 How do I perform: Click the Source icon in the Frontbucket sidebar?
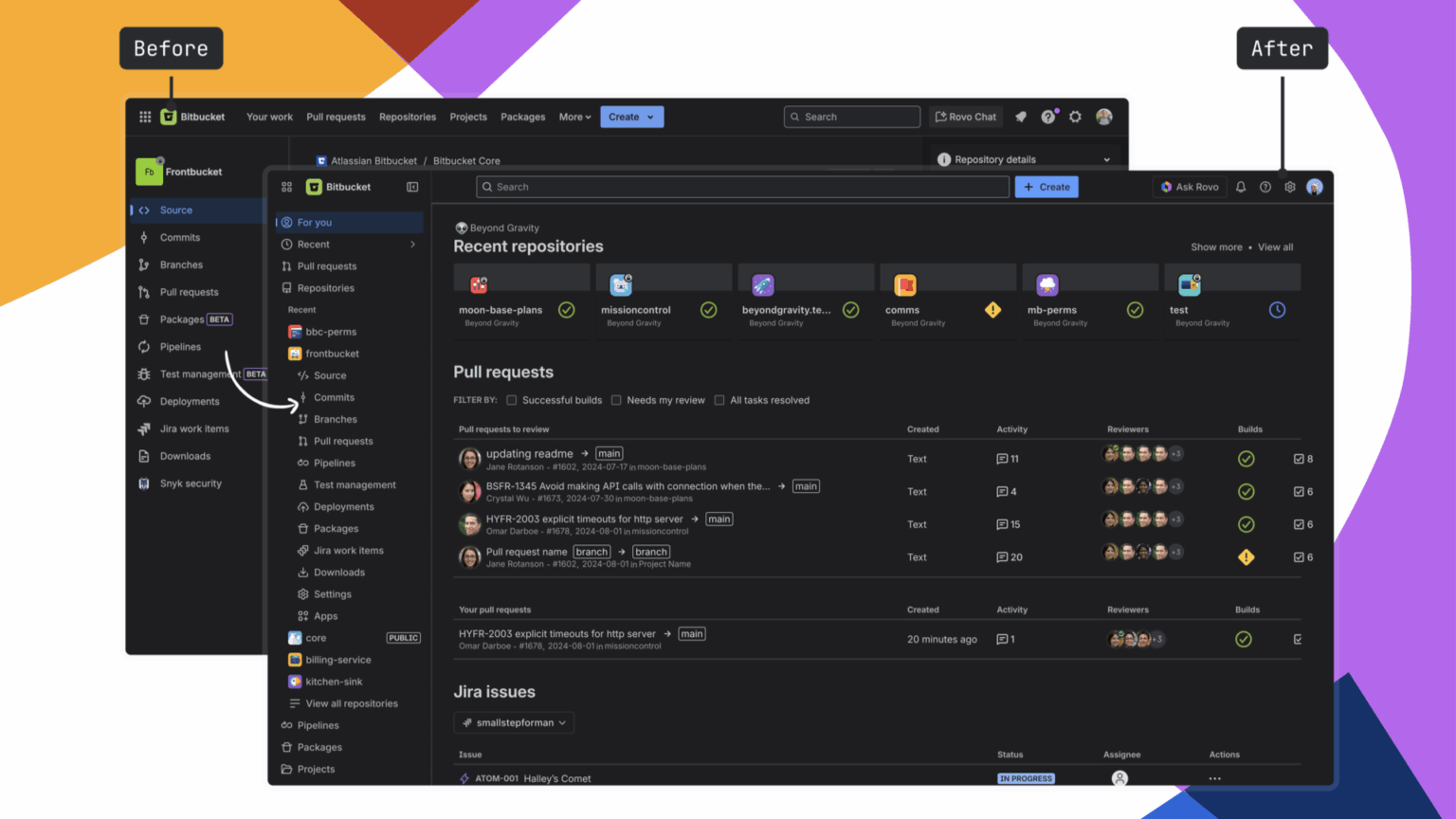144,209
